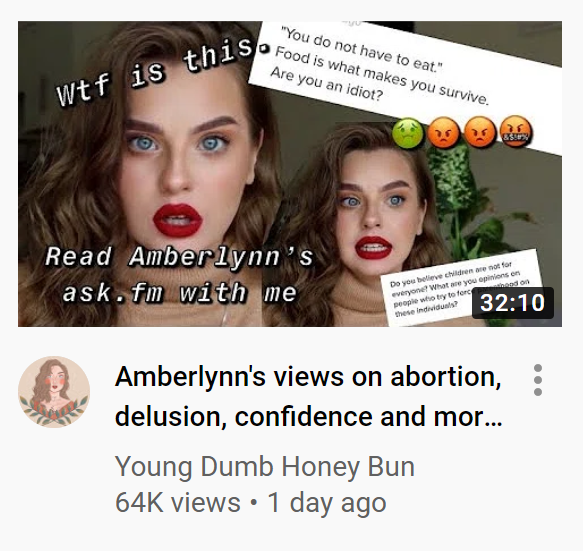Click the first red angry face emoji
This screenshot has height=551, width=583.
pos(442,133)
